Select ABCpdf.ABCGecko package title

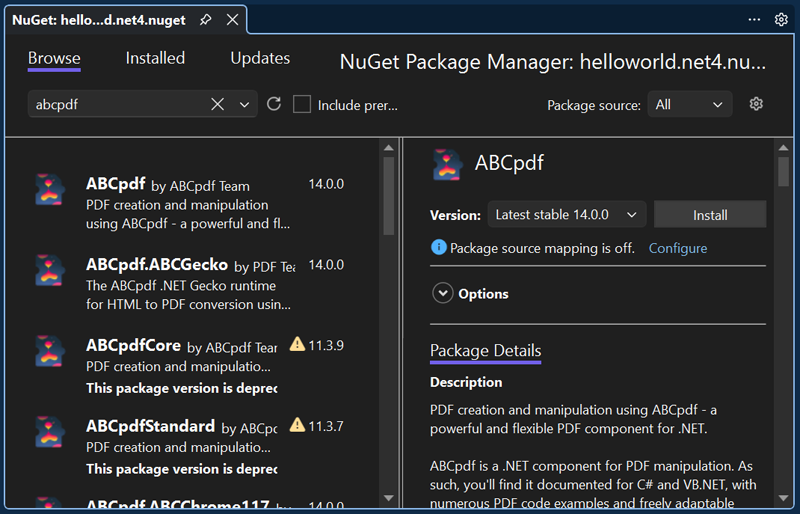(x=157, y=264)
